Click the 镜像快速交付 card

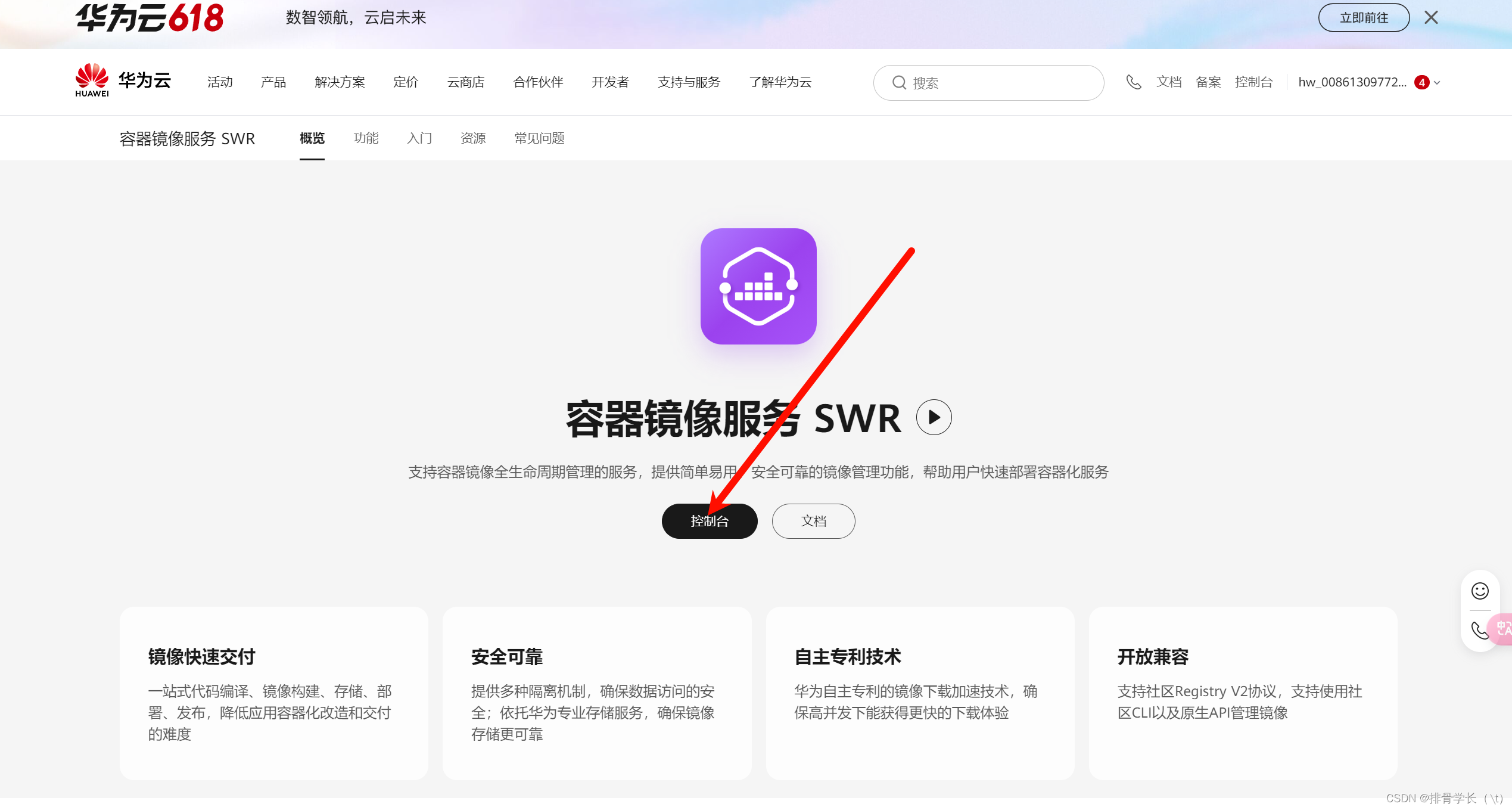(x=274, y=693)
